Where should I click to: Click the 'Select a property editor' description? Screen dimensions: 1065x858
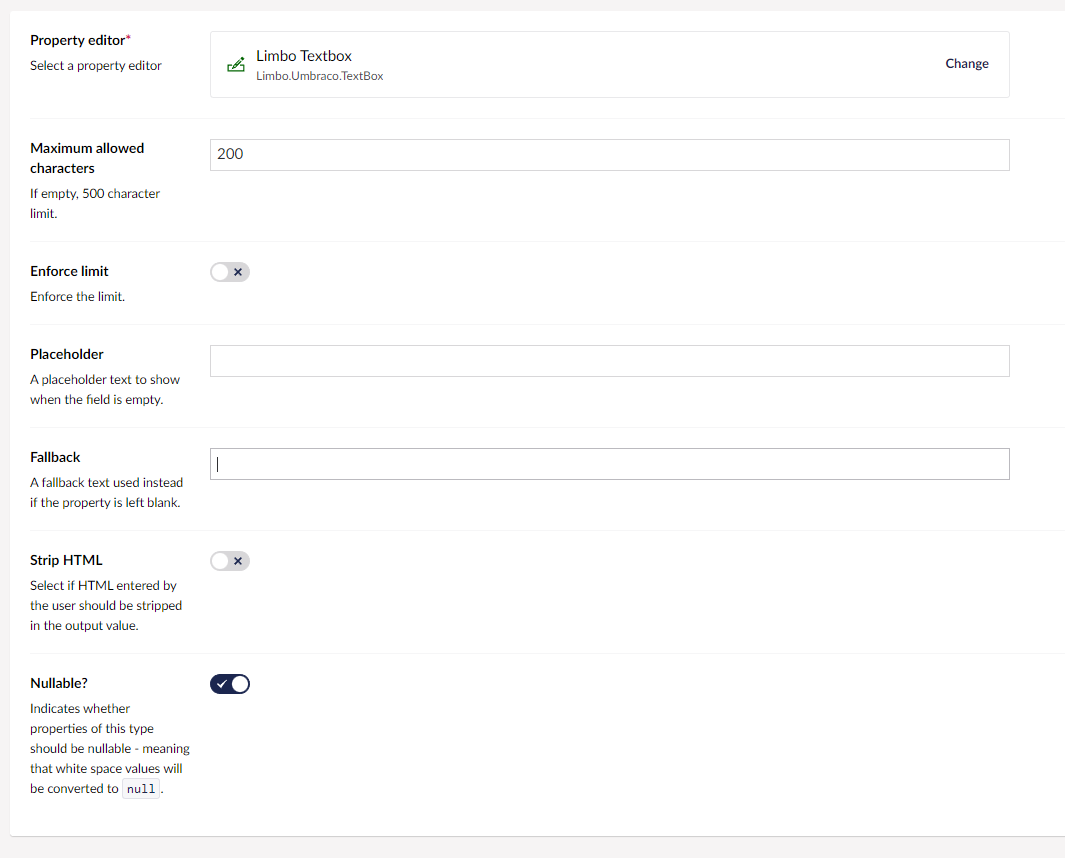point(96,65)
